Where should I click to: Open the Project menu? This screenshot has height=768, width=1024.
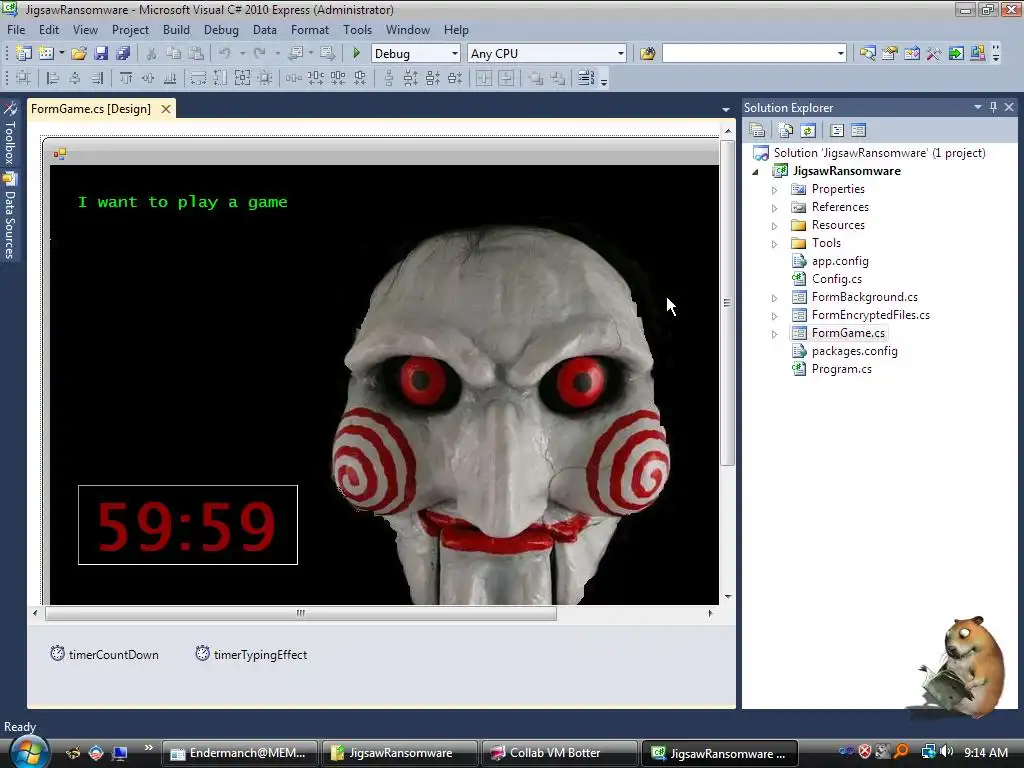(131, 30)
